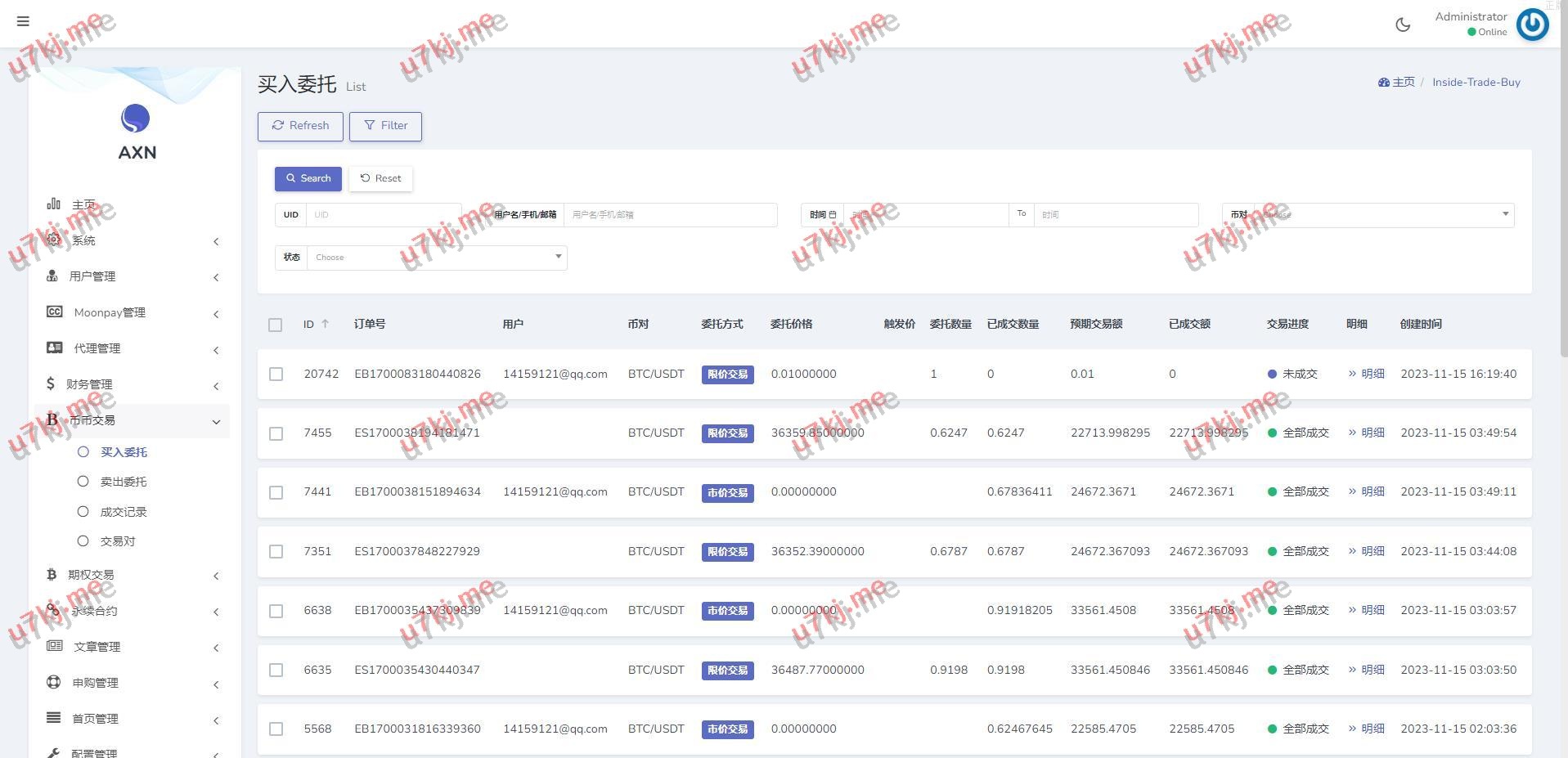Click the Administrator avatar icon
Screen dimensions: 1568x758
(1532, 25)
